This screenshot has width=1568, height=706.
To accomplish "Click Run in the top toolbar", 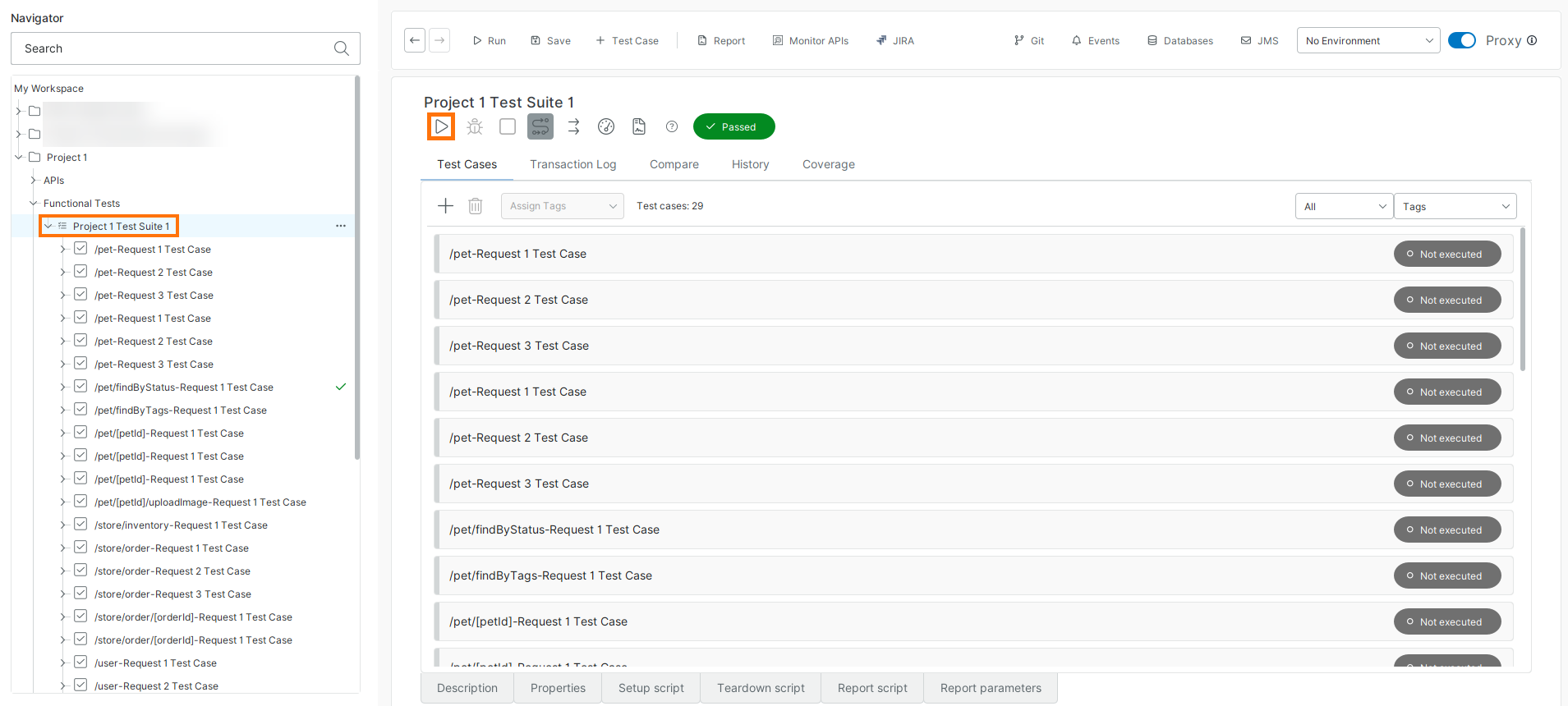I will pyautogui.click(x=489, y=40).
